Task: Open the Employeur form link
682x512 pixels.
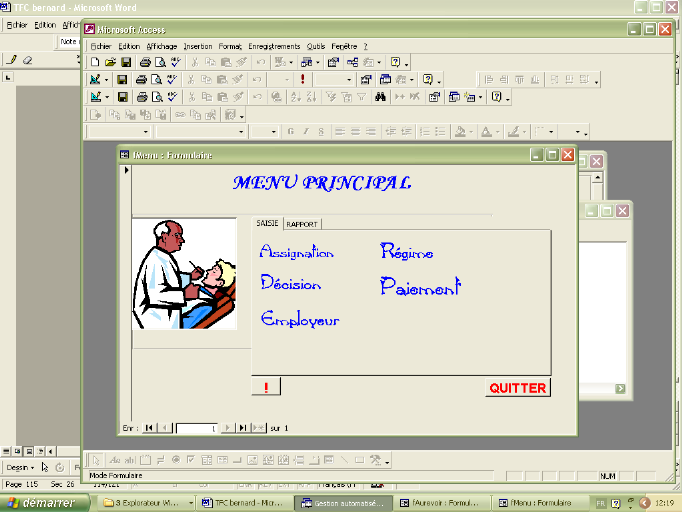Action: tap(300, 319)
